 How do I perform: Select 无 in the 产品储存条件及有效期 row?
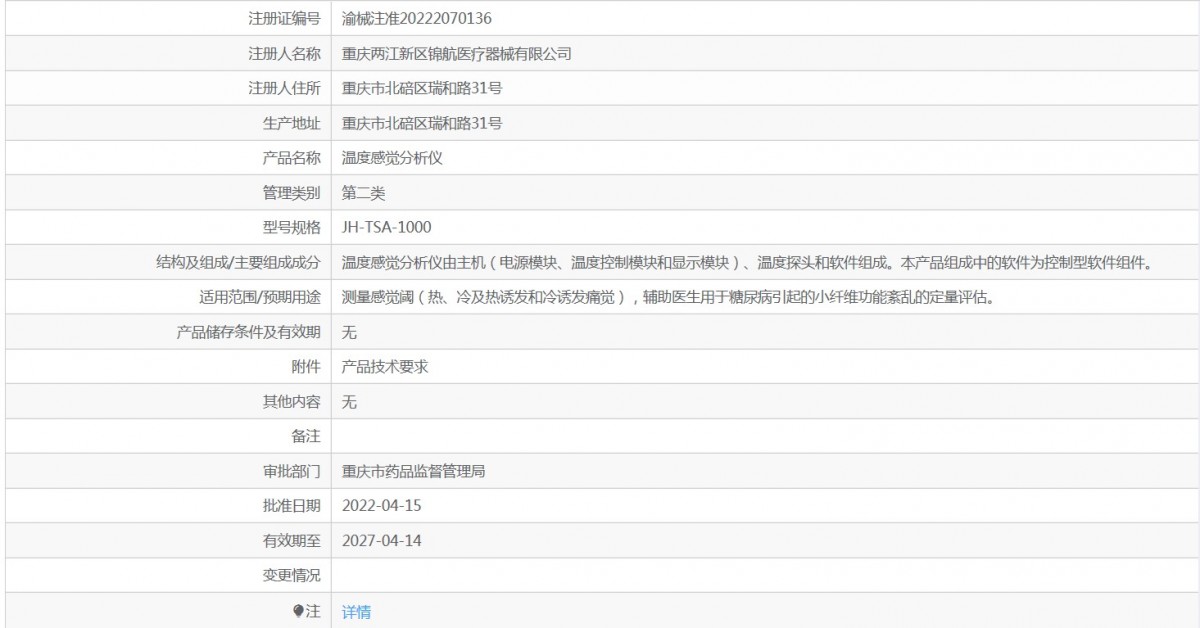pyautogui.click(x=349, y=332)
